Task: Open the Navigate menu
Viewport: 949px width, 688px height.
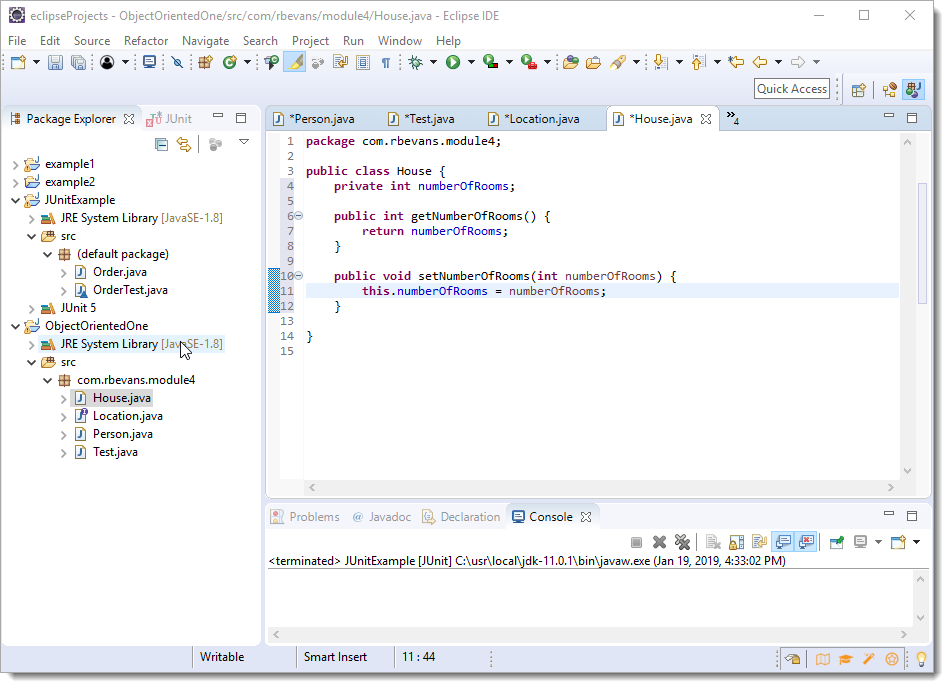Action: pos(206,41)
